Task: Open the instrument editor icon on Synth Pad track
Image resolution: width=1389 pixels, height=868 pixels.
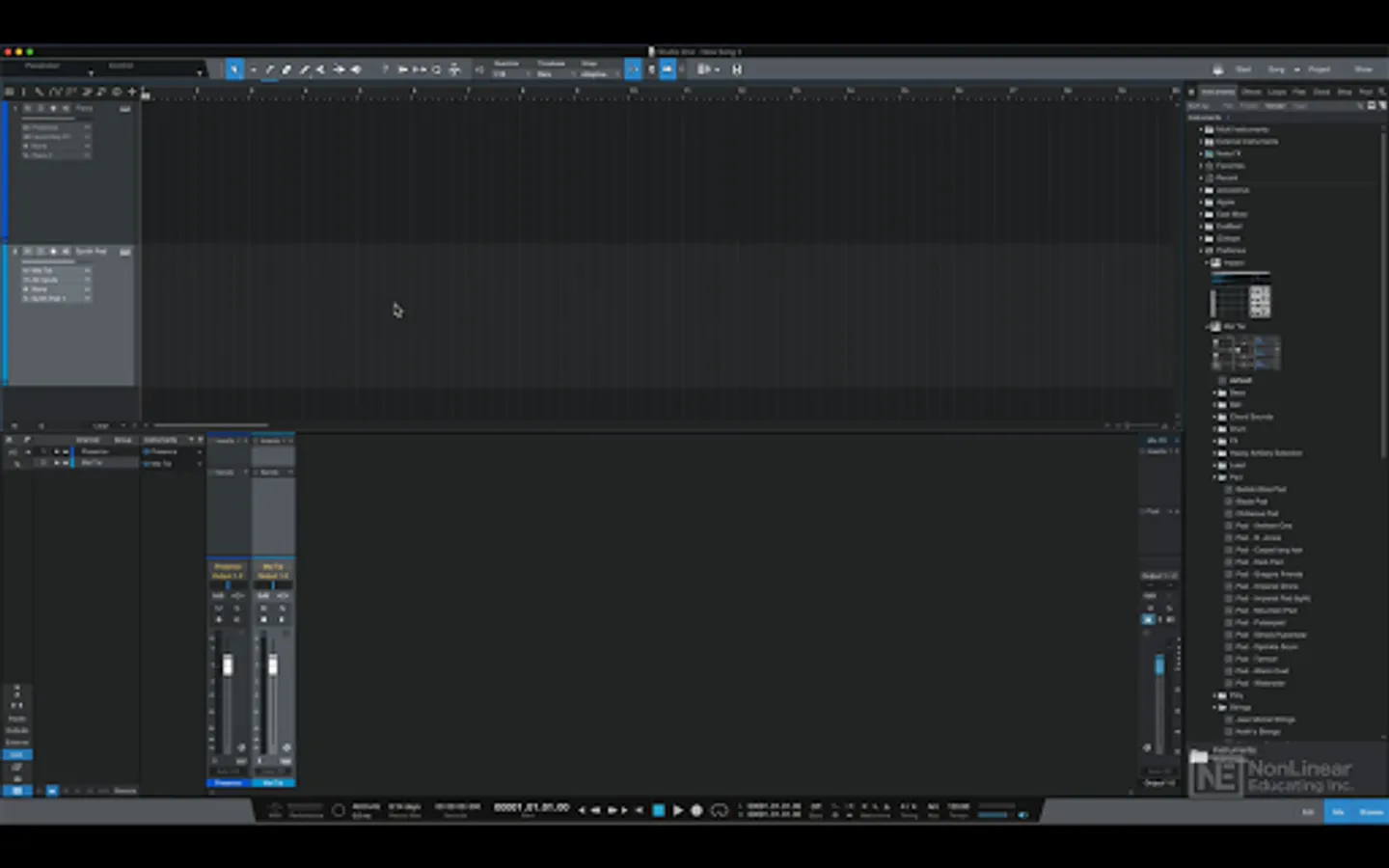Action: pyautogui.click(x=125, y=252)
